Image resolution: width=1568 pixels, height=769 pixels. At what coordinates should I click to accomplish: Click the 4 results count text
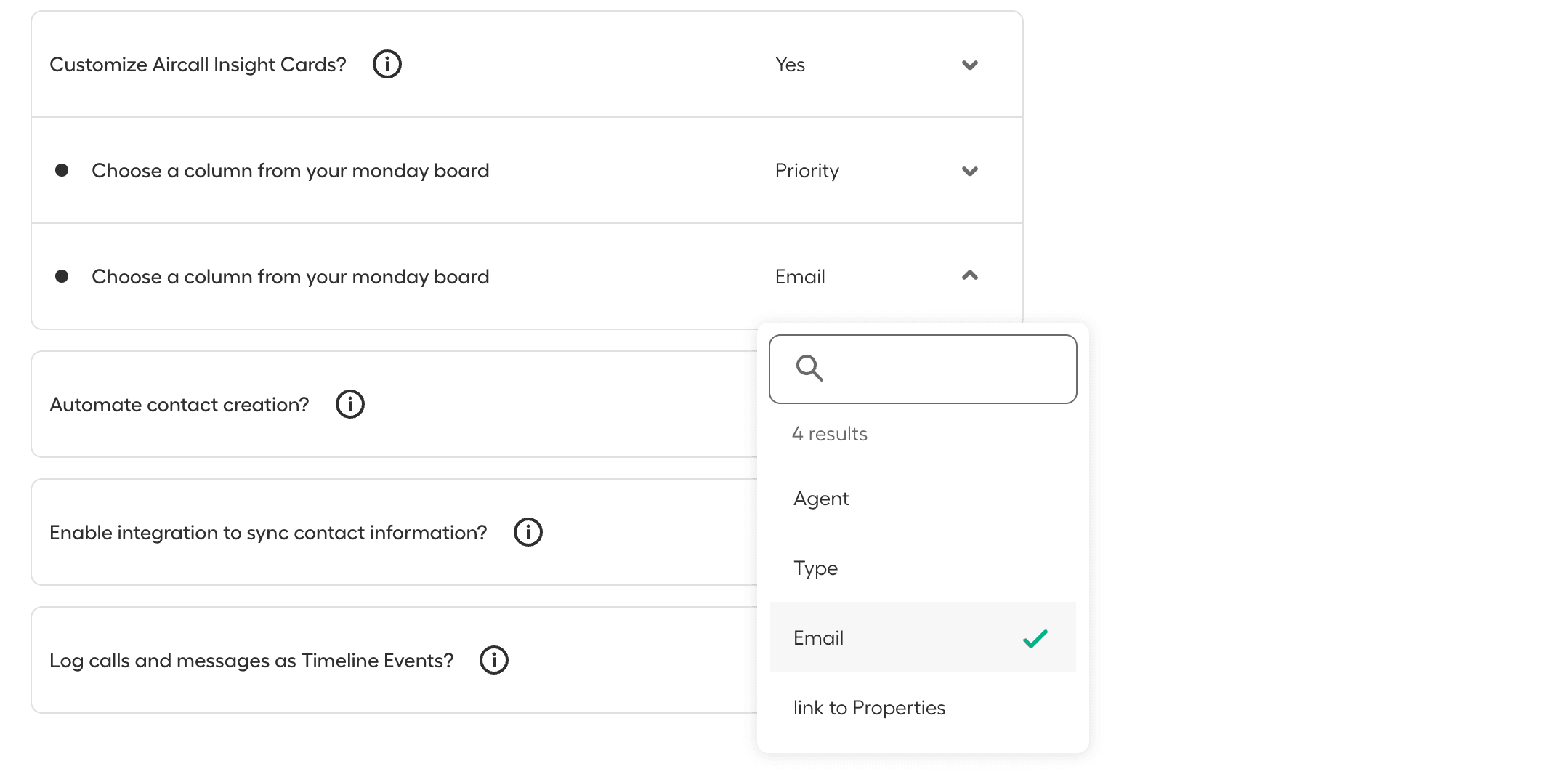pyautogui.click(x=829, y=434)
